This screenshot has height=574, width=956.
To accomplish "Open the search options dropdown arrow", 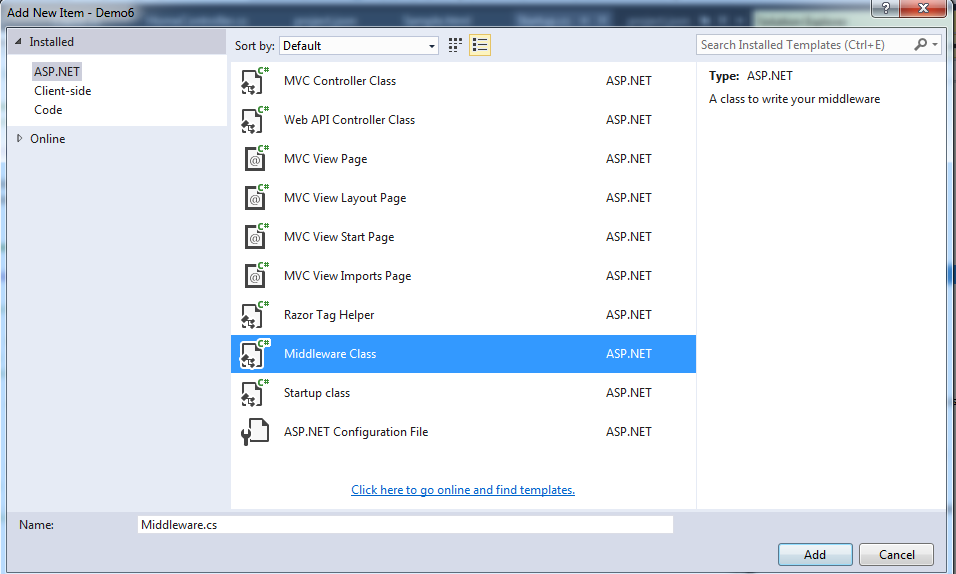I will [x=935, y=45].
